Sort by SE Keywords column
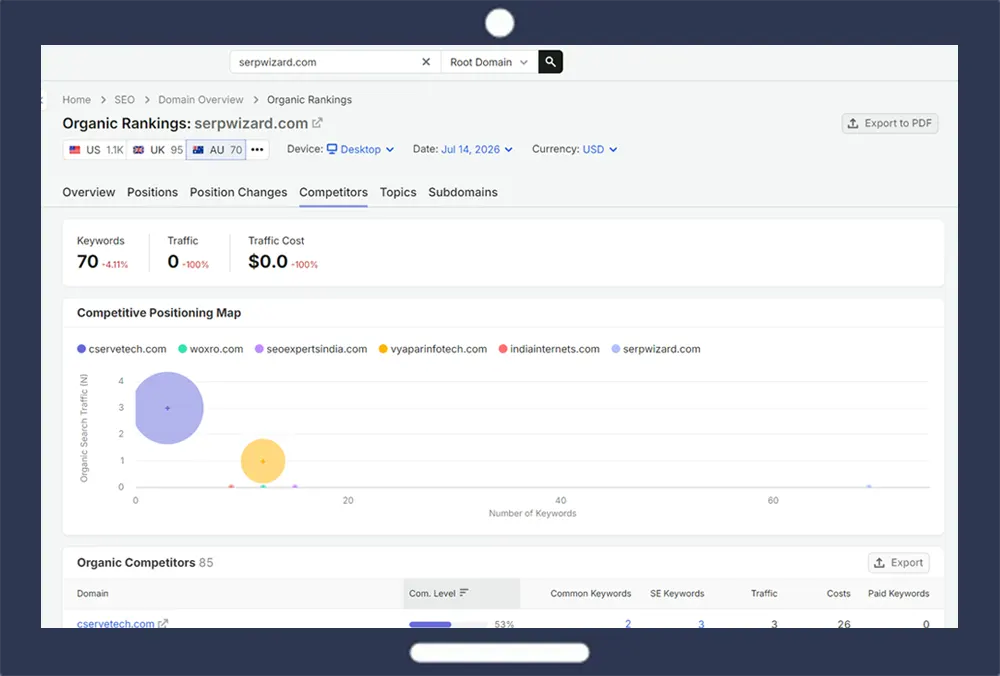The width and height of the screenshot is (1000, 676). 677,593
